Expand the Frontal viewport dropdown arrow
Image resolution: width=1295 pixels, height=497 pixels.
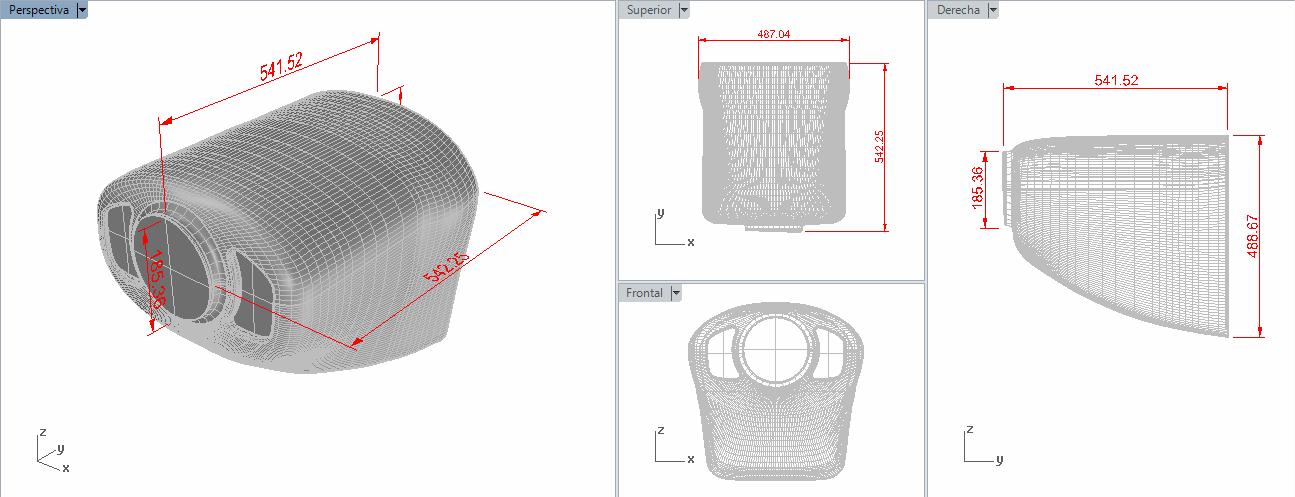pyautogui.click(x=676, y=293)
